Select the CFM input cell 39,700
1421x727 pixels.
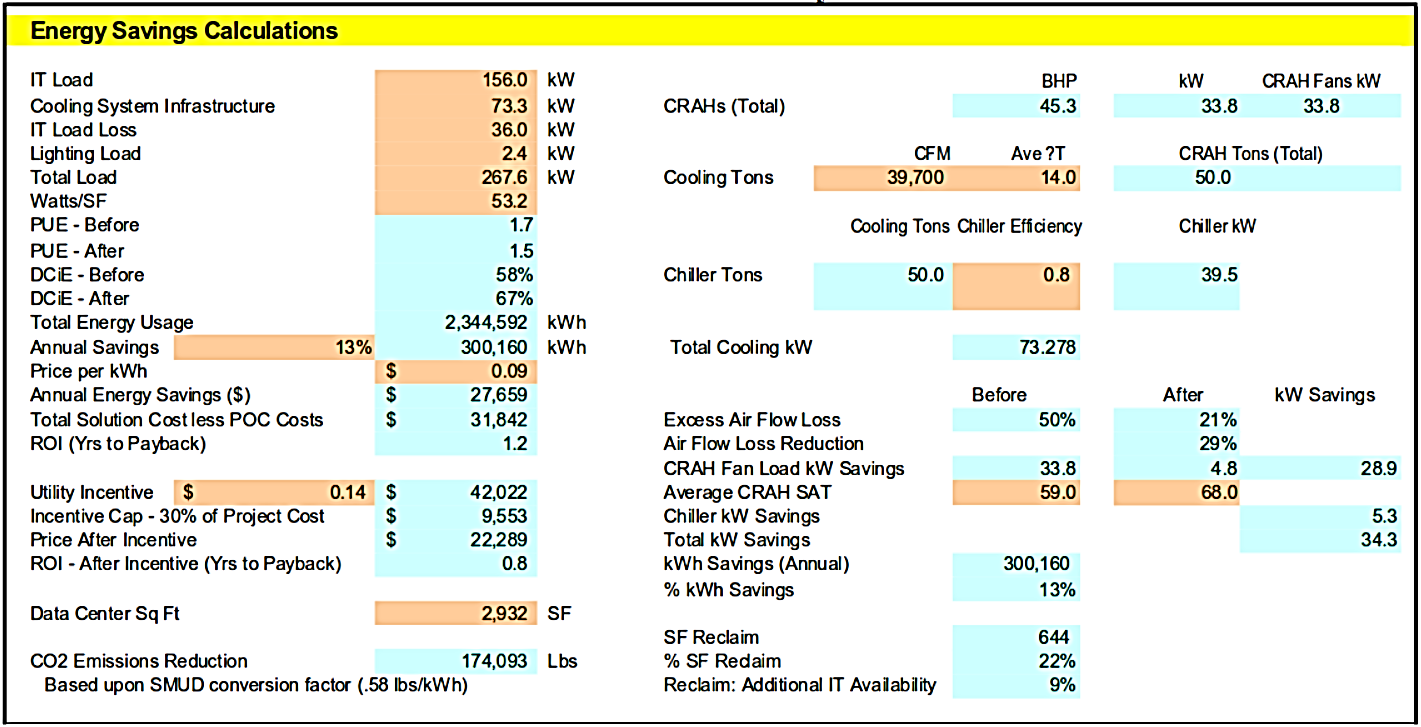(x=882, y=178)
